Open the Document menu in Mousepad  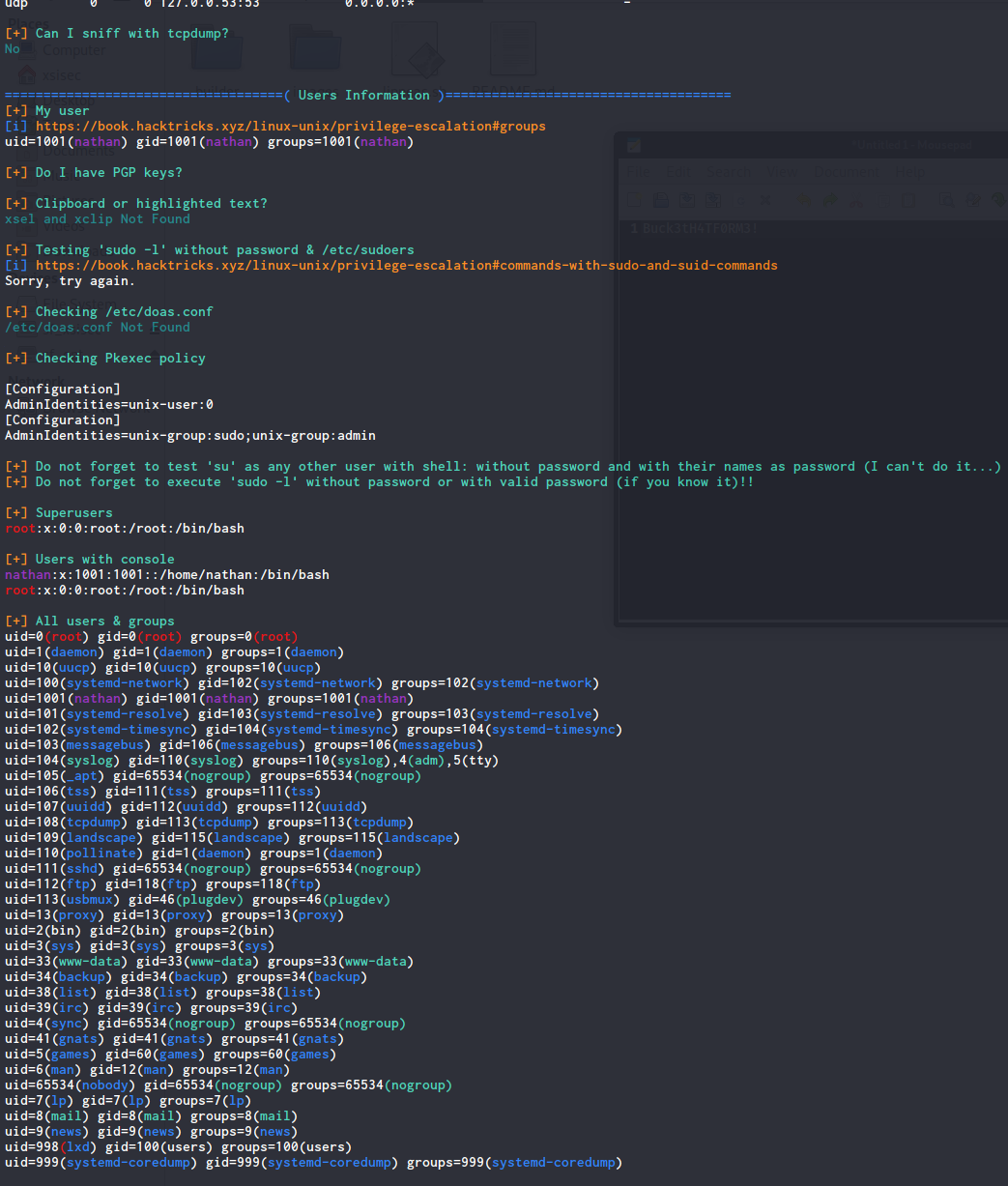847,172
